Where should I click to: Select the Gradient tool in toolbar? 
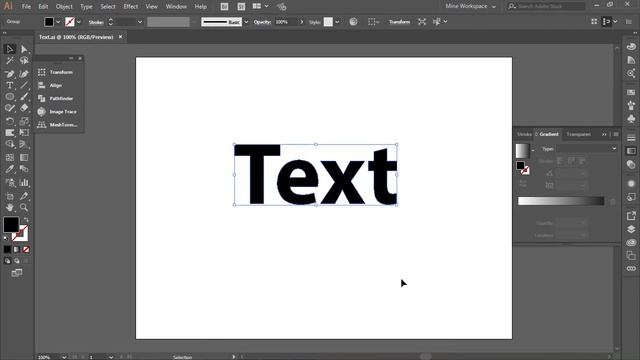pyautogui.click(x=24, y=158)
